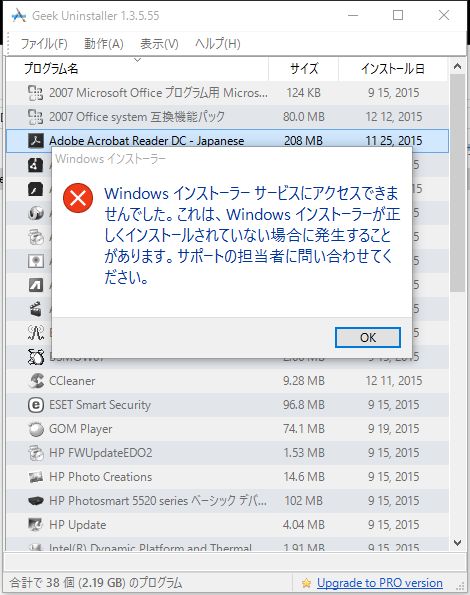The width and height of the screenshot is (470, 595).
Task: Click the red error icon in the dialog
Action: (x=78, y=198)
